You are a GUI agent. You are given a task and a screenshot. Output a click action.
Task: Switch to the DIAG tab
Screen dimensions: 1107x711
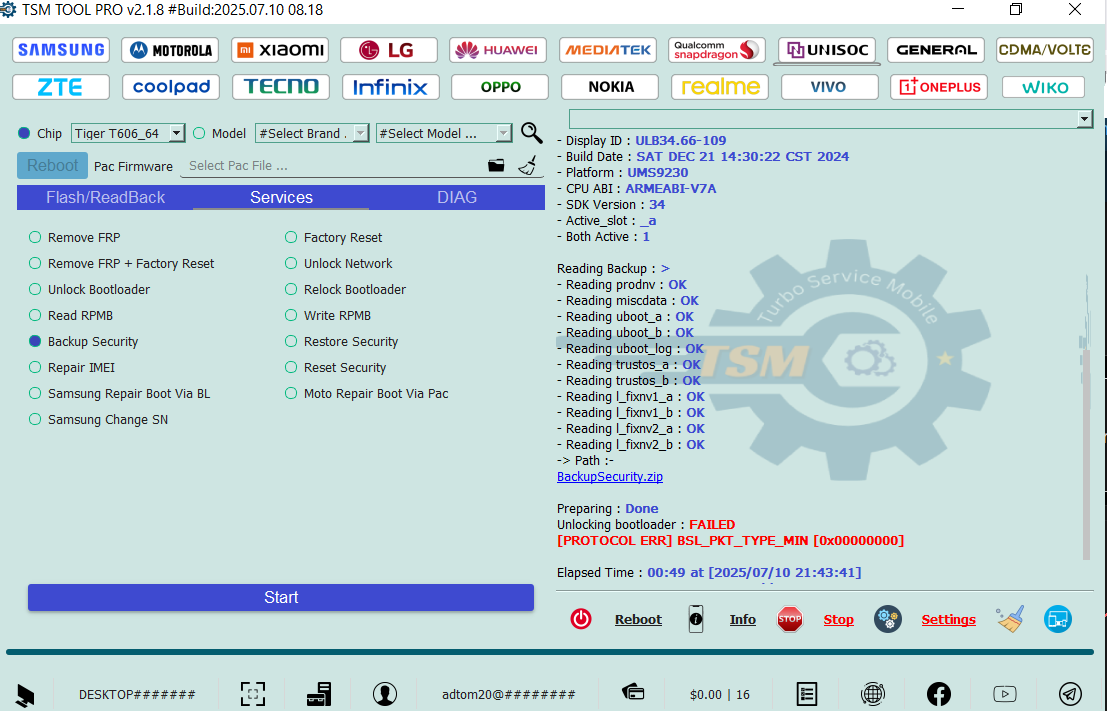[457, 198]
